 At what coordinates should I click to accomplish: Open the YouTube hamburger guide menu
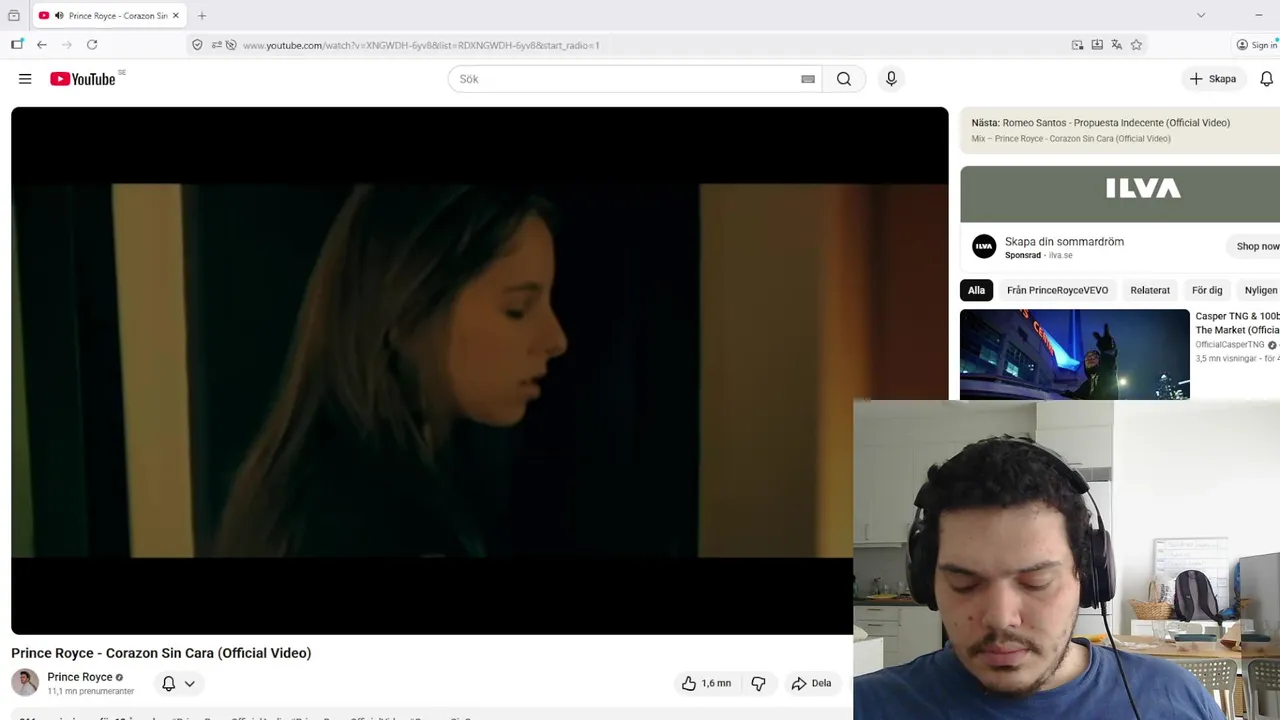25,79
